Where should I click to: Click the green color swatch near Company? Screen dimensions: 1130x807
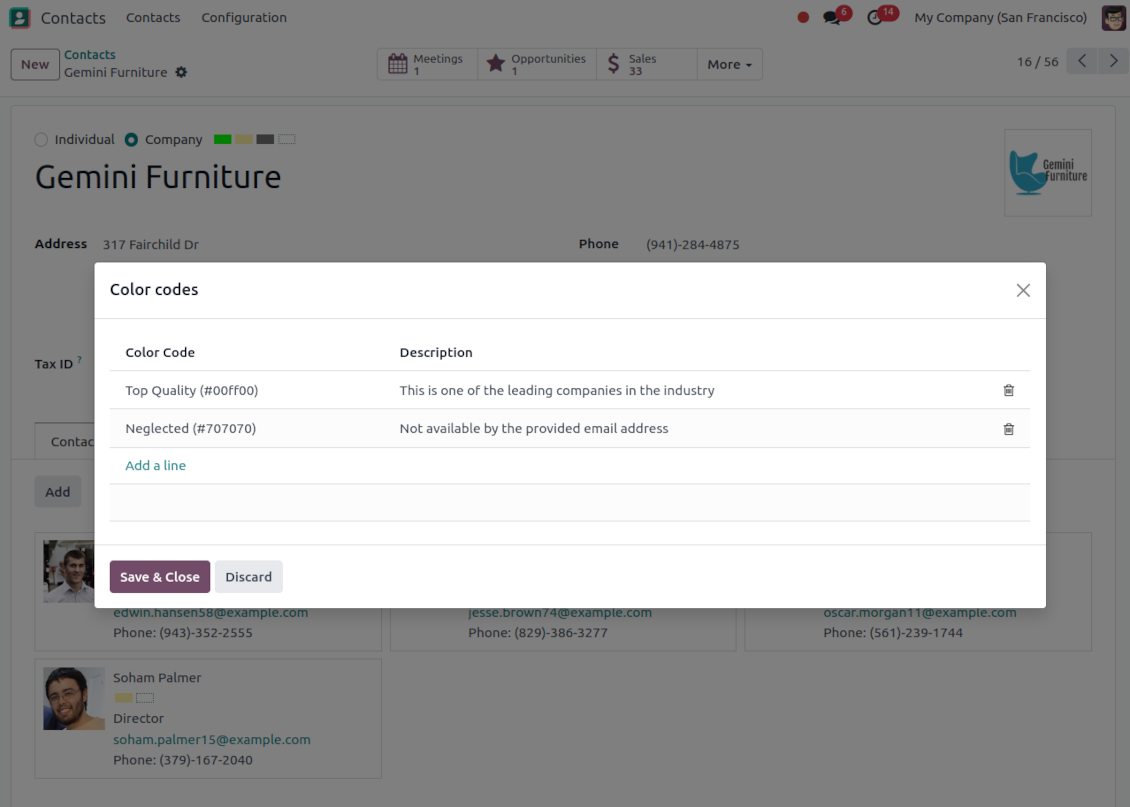point(222,140)
